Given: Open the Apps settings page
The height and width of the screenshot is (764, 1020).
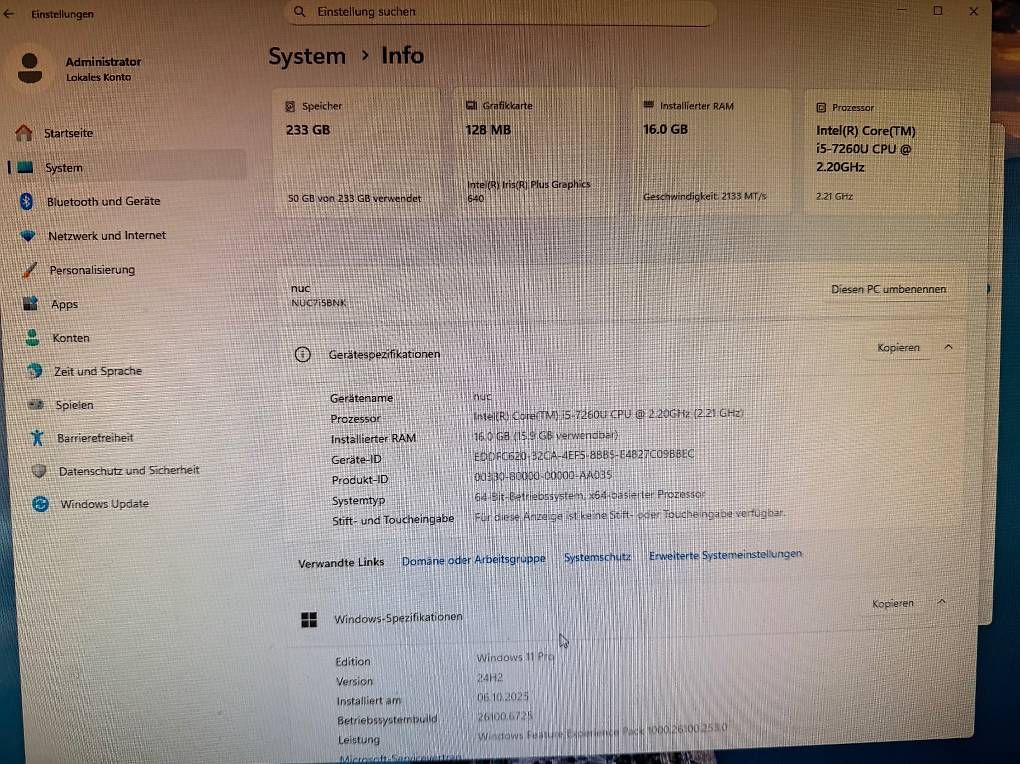Looking at the screenshot, I should 64,304.
